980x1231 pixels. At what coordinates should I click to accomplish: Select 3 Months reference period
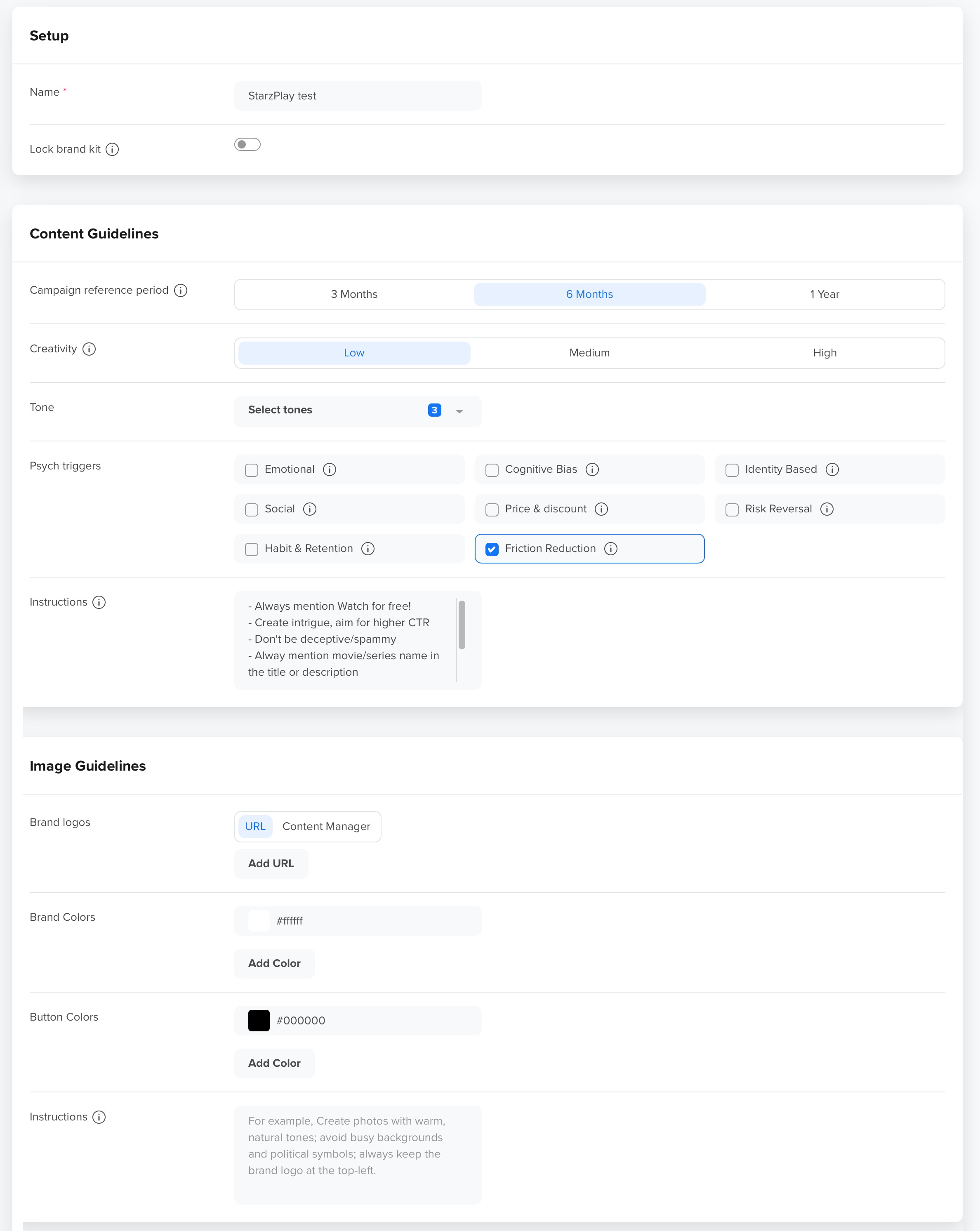point(354,295)
